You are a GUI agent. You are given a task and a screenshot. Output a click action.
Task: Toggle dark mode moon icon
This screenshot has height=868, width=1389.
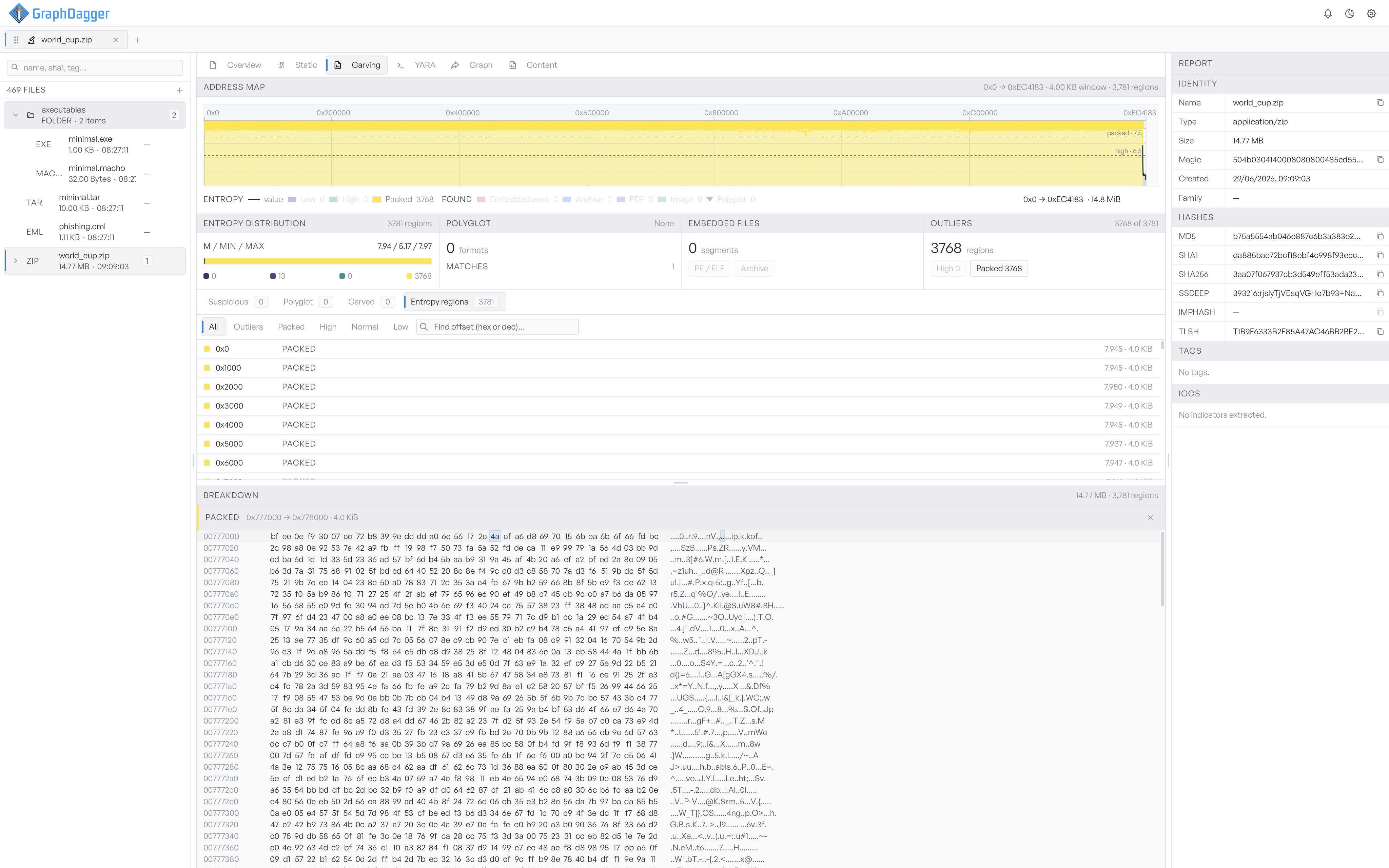click(1349, 14)
